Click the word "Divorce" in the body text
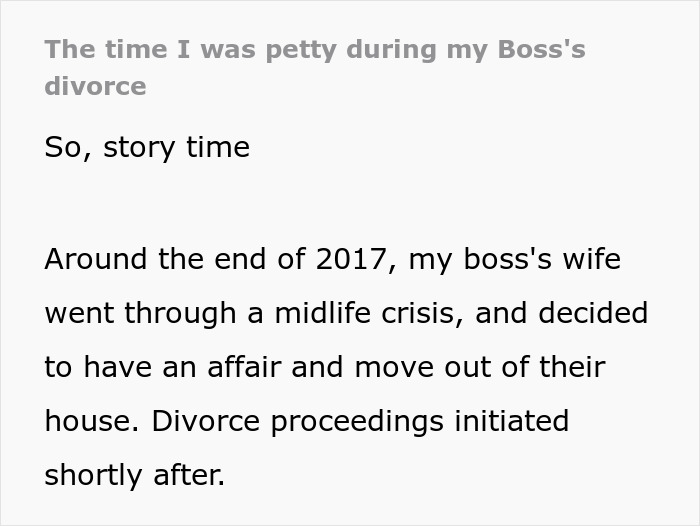Screen dimensions: 700x526 coord(206,422)
